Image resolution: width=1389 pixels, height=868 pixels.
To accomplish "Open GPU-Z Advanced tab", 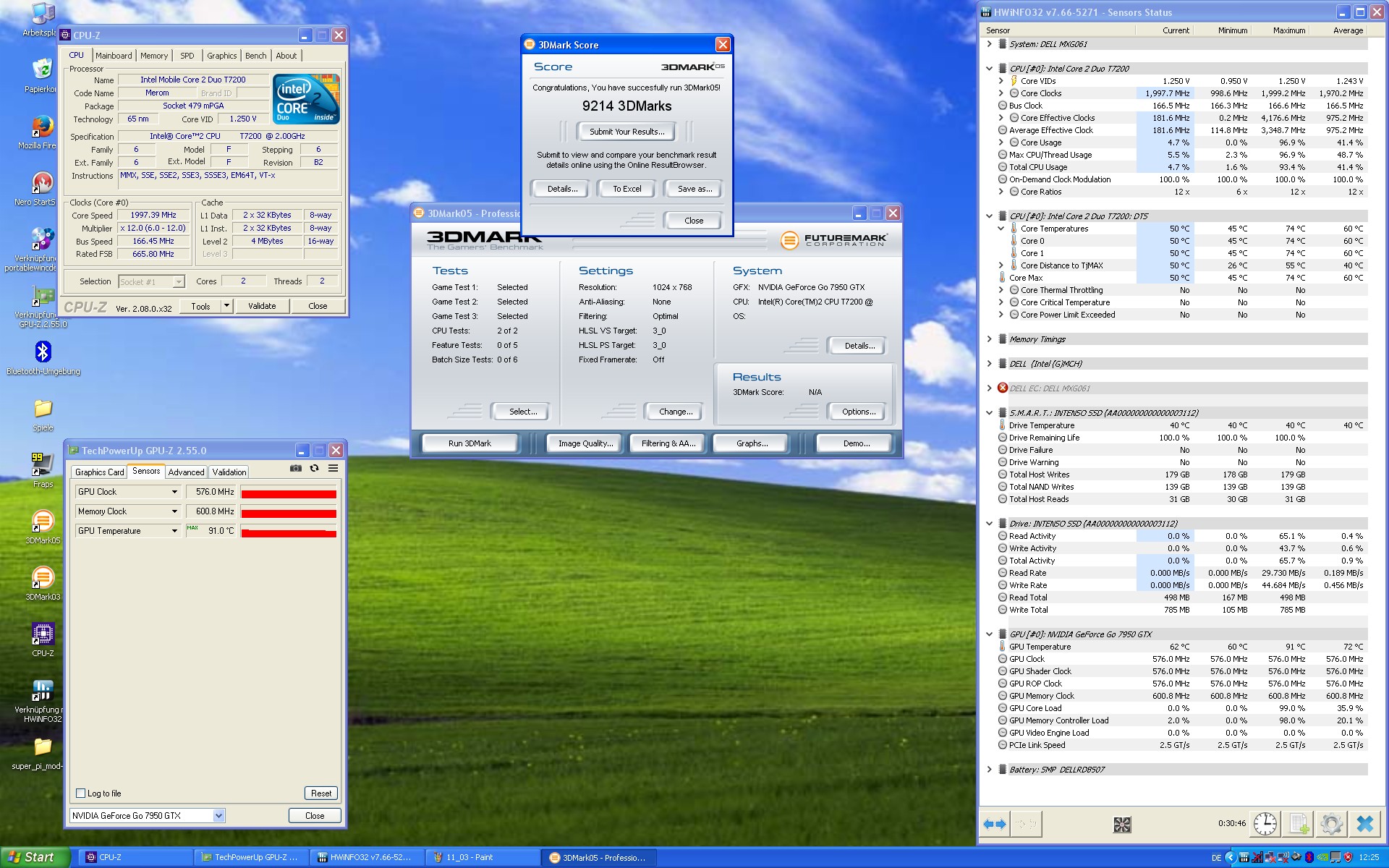I will pyautogui.click(x=186, y=472).
